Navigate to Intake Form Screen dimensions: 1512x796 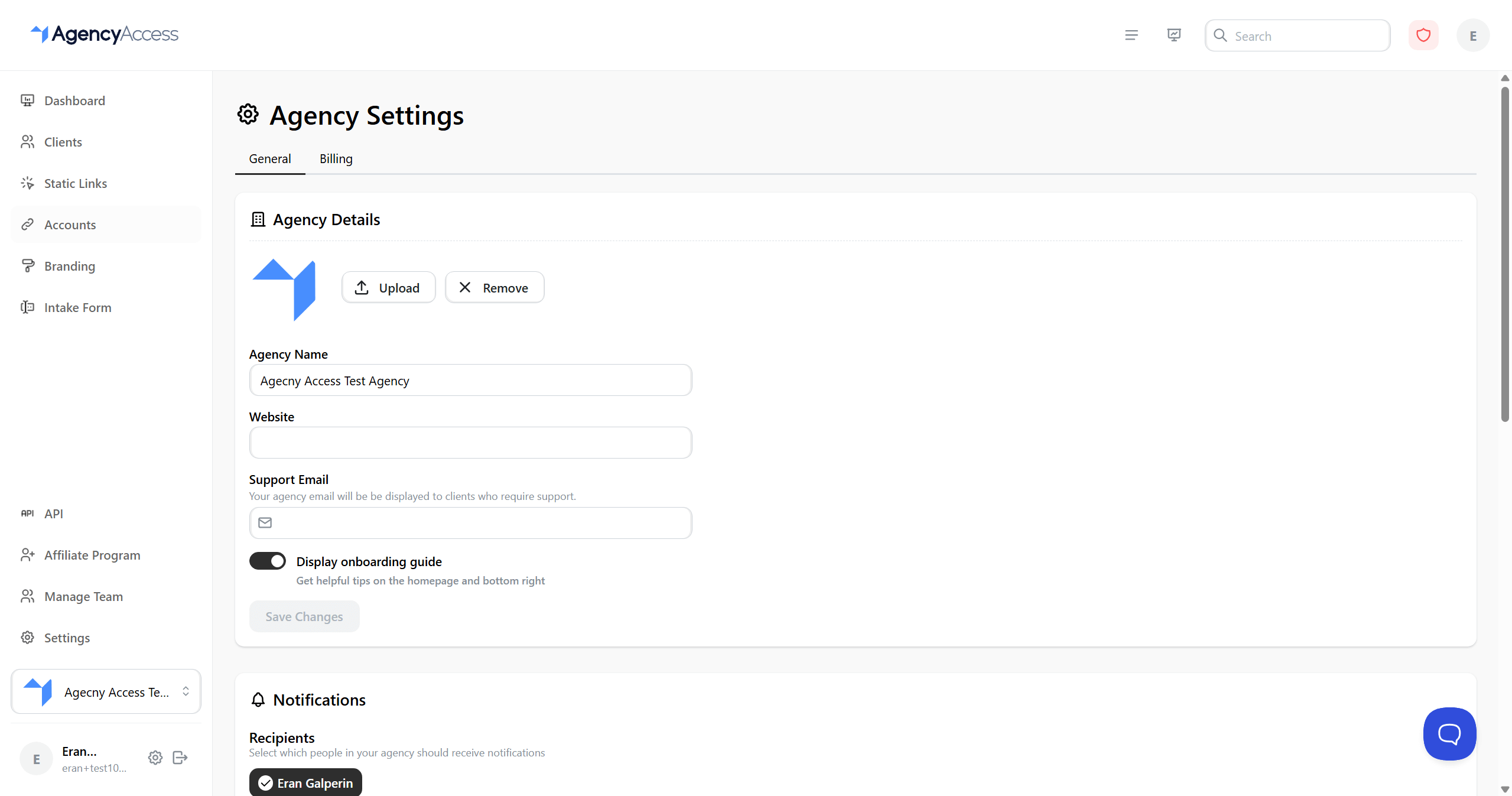[x=106, y=307]
